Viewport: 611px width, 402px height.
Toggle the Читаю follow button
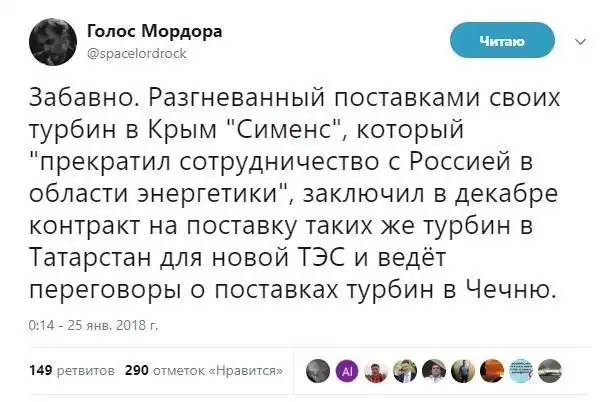click(501, 40)
